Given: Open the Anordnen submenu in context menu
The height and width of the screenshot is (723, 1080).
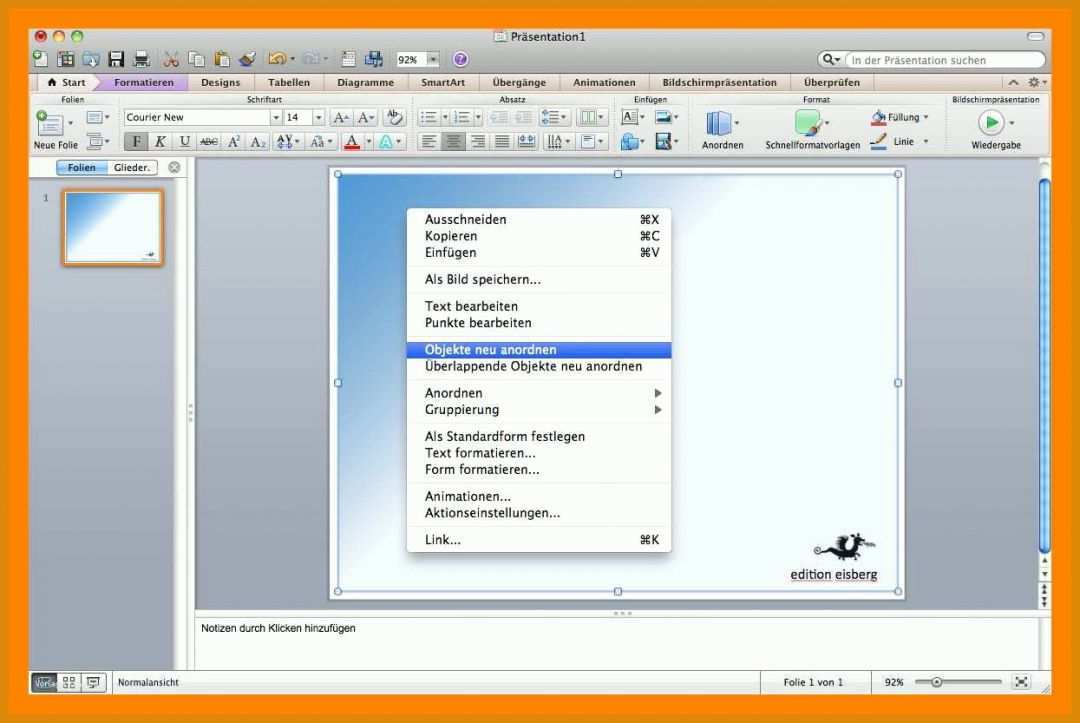Looking at the screenshot, I should [539, 393].
